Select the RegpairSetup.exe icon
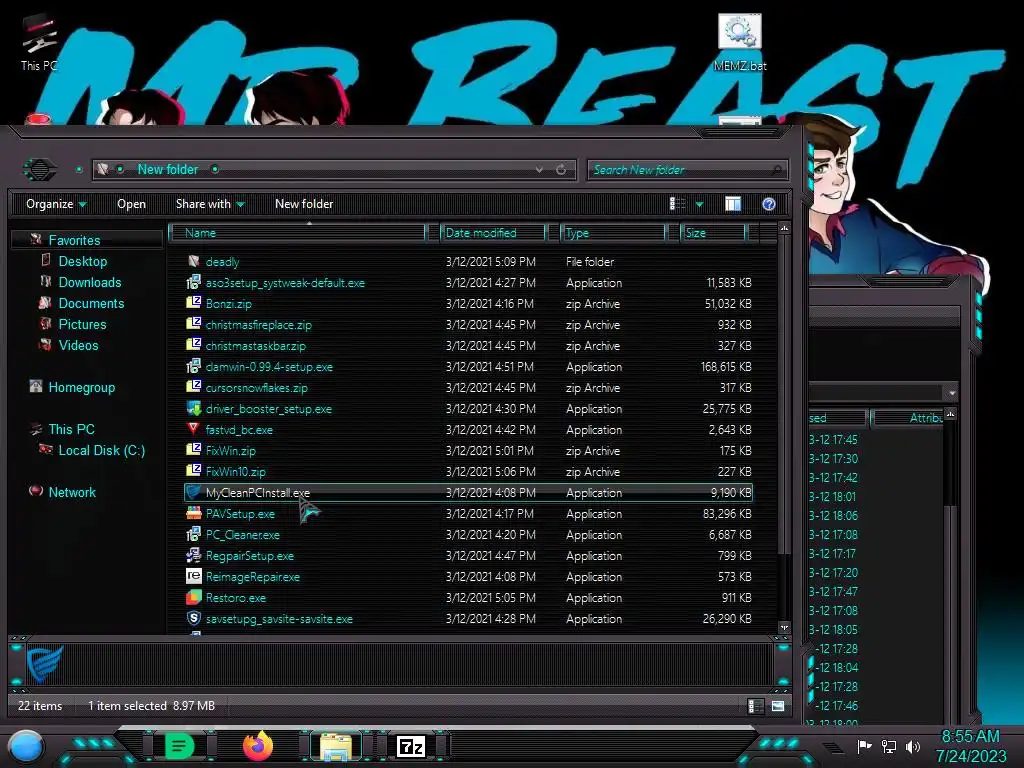 (193, 555)
